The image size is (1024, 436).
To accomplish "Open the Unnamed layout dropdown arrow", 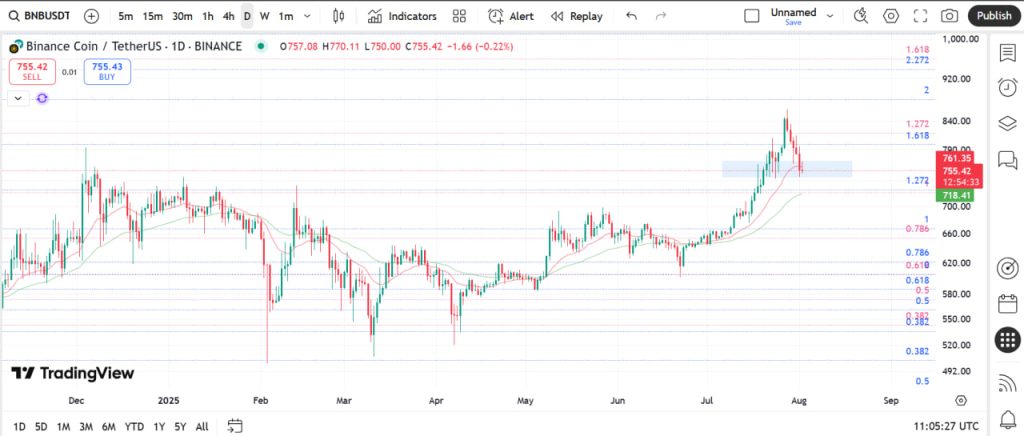I will point(830,16).
